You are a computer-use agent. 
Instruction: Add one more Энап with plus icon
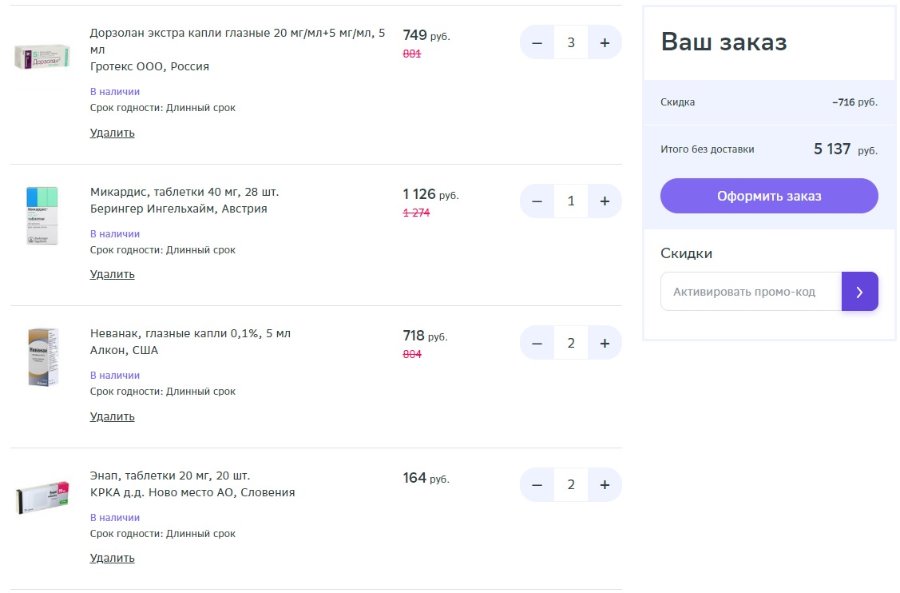tap(605, 485)
